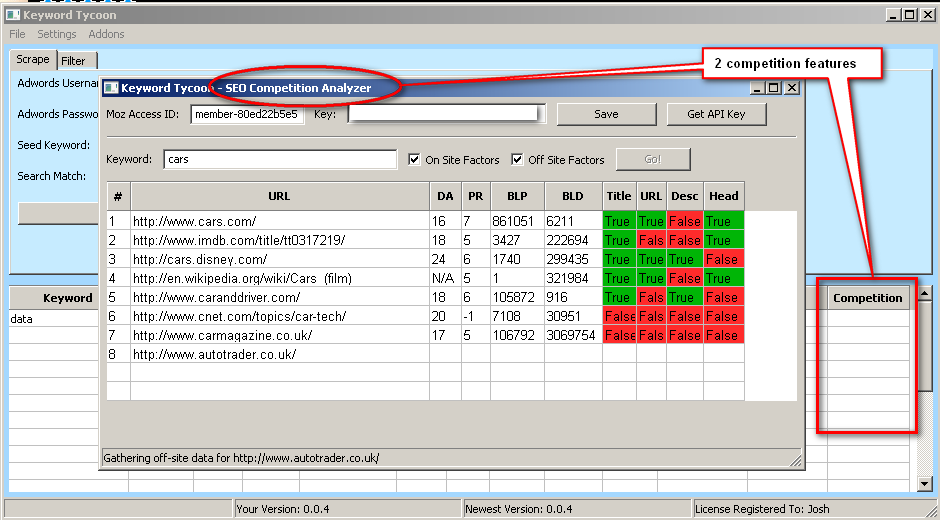Select the carmagazine.co.uk URL cell
Viewport: 940px width, 520px height.
pos(280,335)
